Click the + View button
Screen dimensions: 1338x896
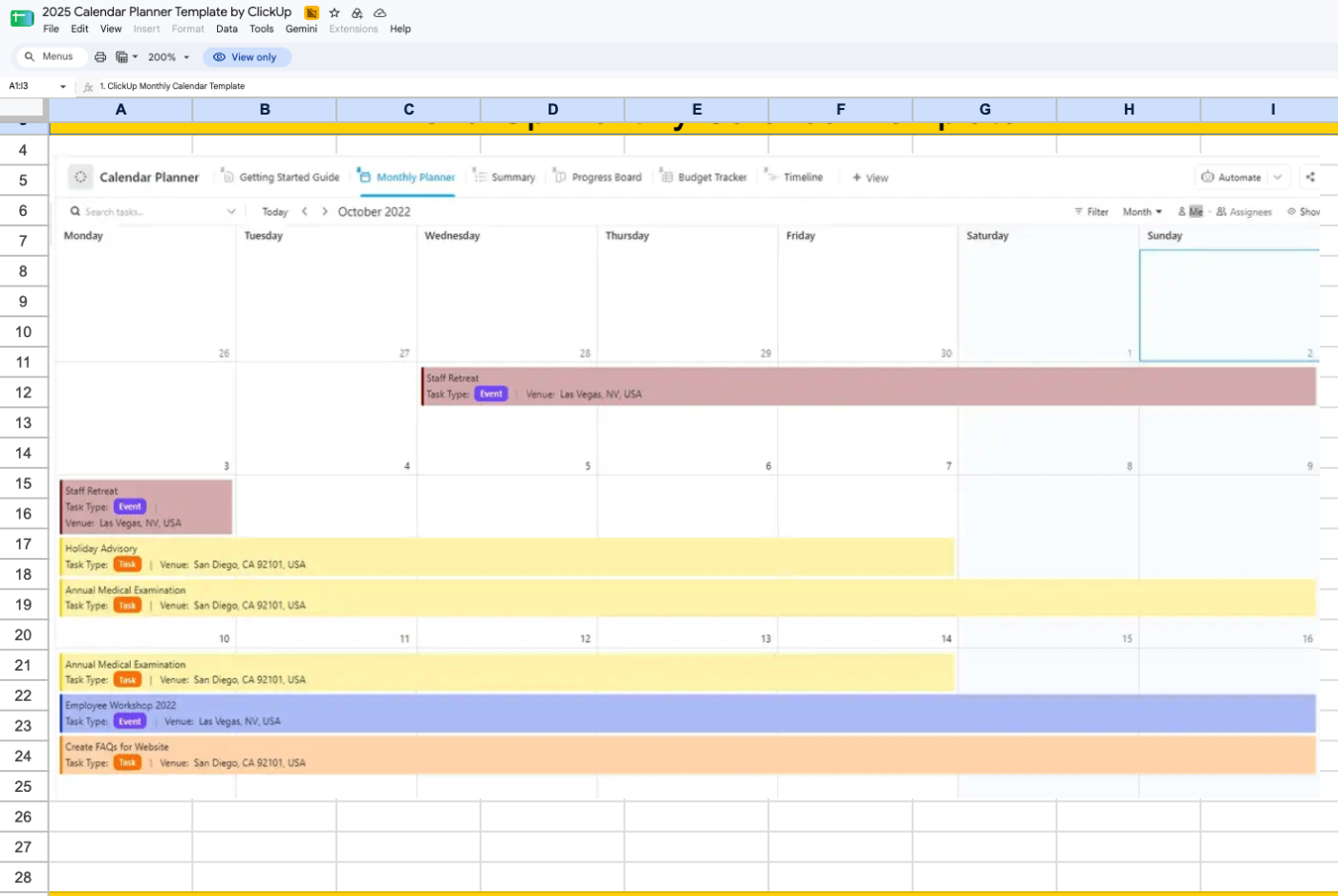coord(870,178)
